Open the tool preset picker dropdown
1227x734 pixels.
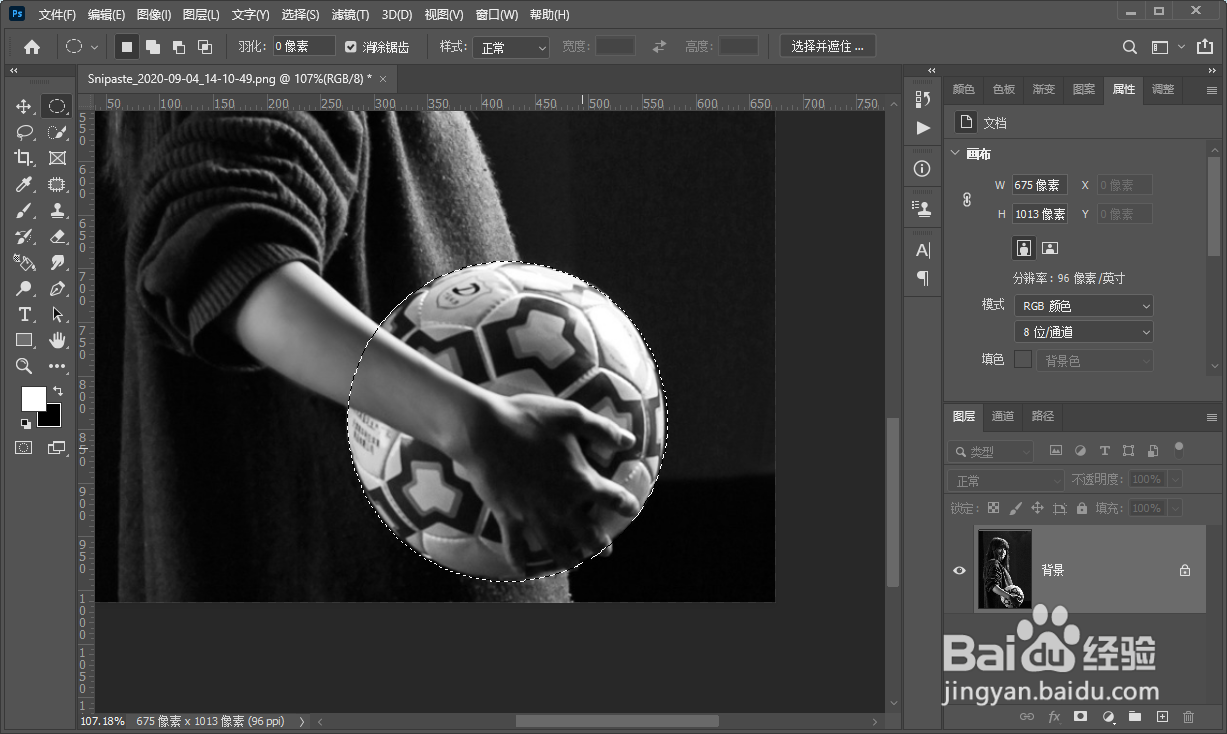(x=81, y=46)
